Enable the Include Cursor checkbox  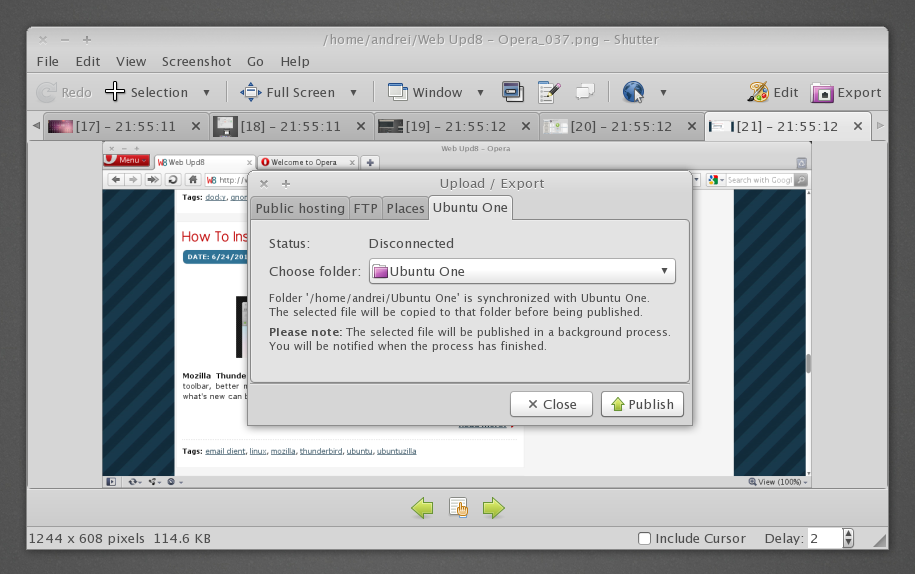644,538
